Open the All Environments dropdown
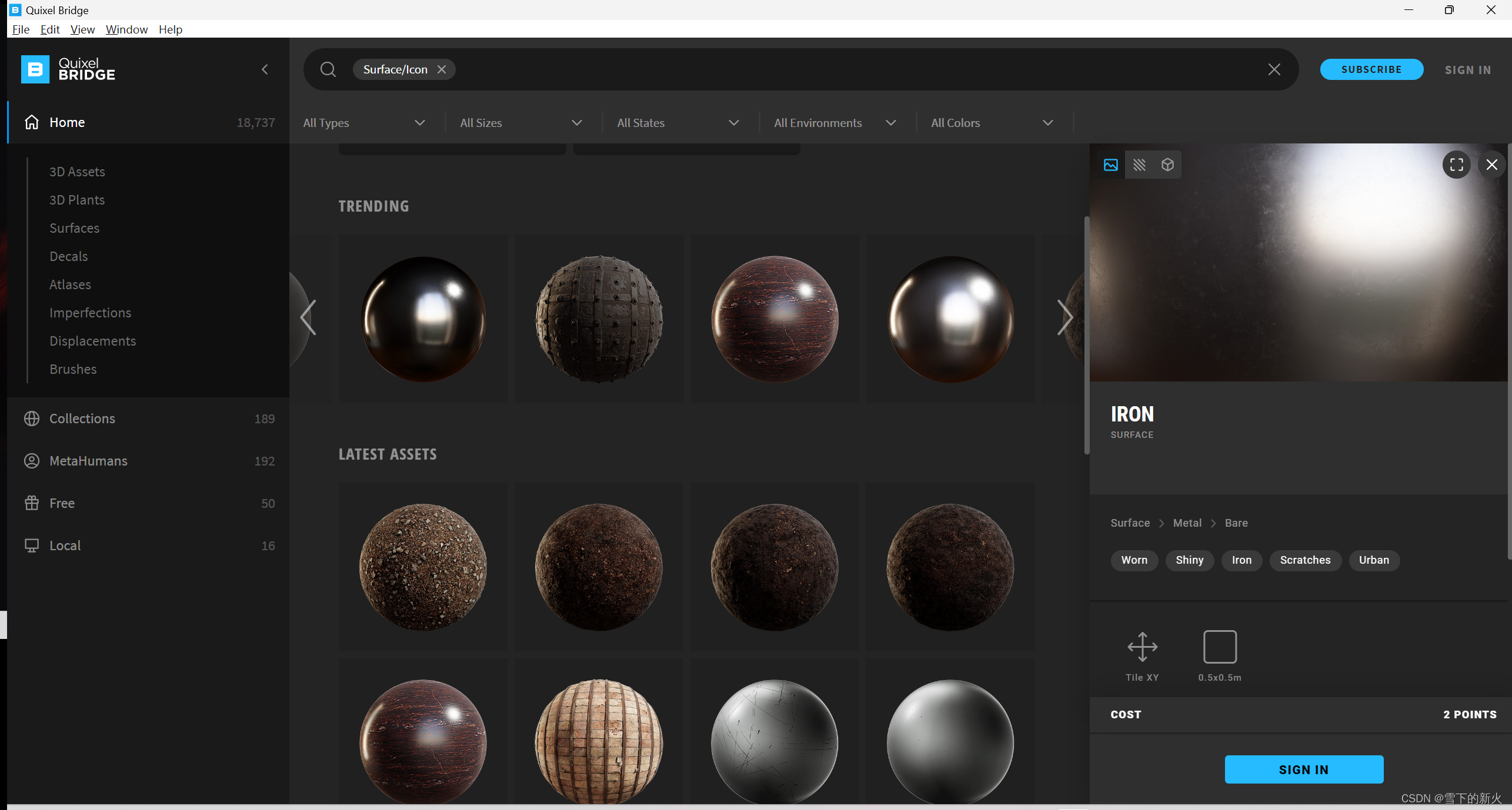Screen dimensions: 1512x810 coord(835,123)
